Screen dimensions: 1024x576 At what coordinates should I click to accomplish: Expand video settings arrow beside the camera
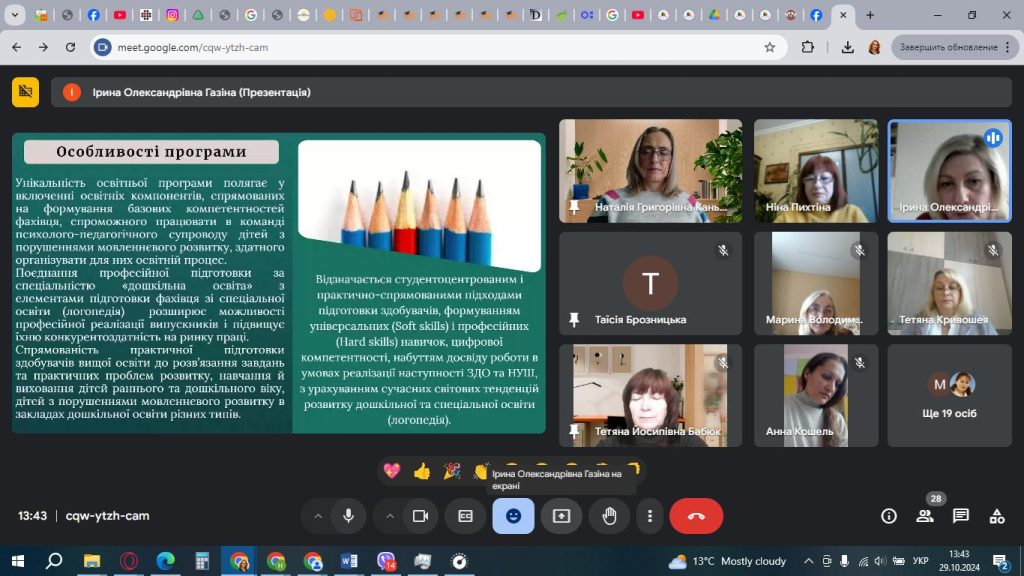pyautogui.click(x=390, y=516)
